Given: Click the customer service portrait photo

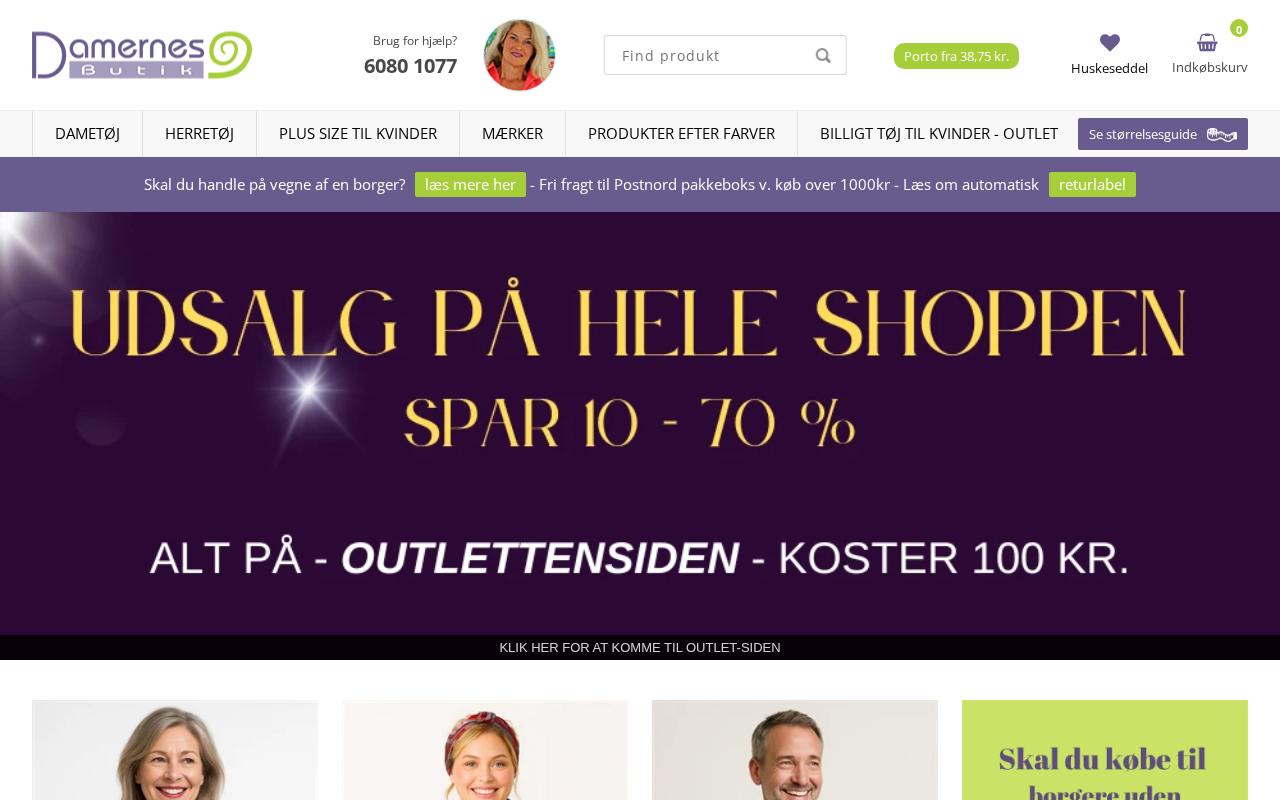Looking at the screenshot, I should 519,55.
